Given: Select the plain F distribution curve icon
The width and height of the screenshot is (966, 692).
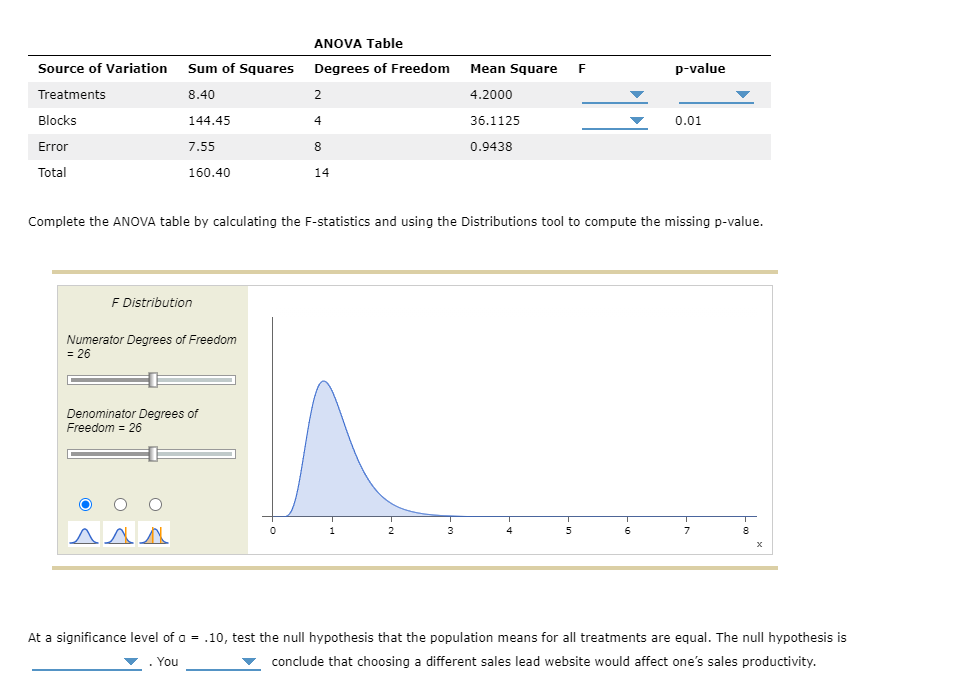Looking at the screenshot, I should click(x=83, y=533).
